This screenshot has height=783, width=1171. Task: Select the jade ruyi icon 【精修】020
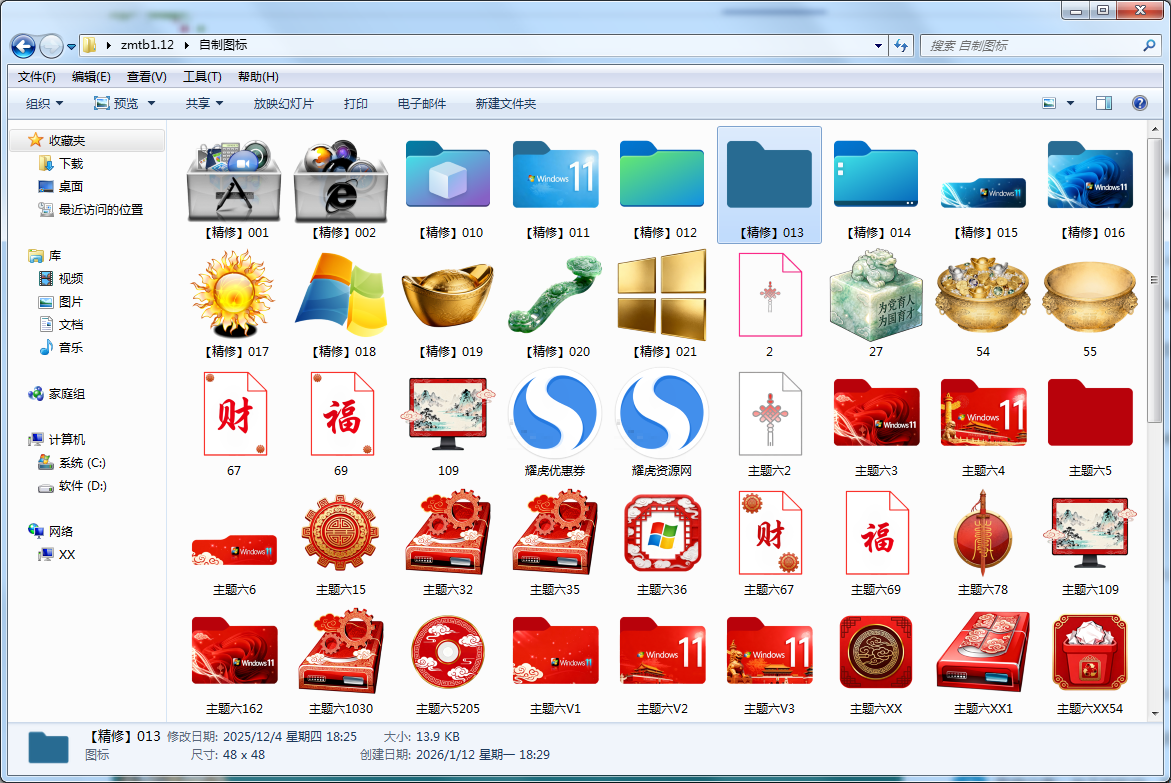pyautogui.click(x=555, y=293)
